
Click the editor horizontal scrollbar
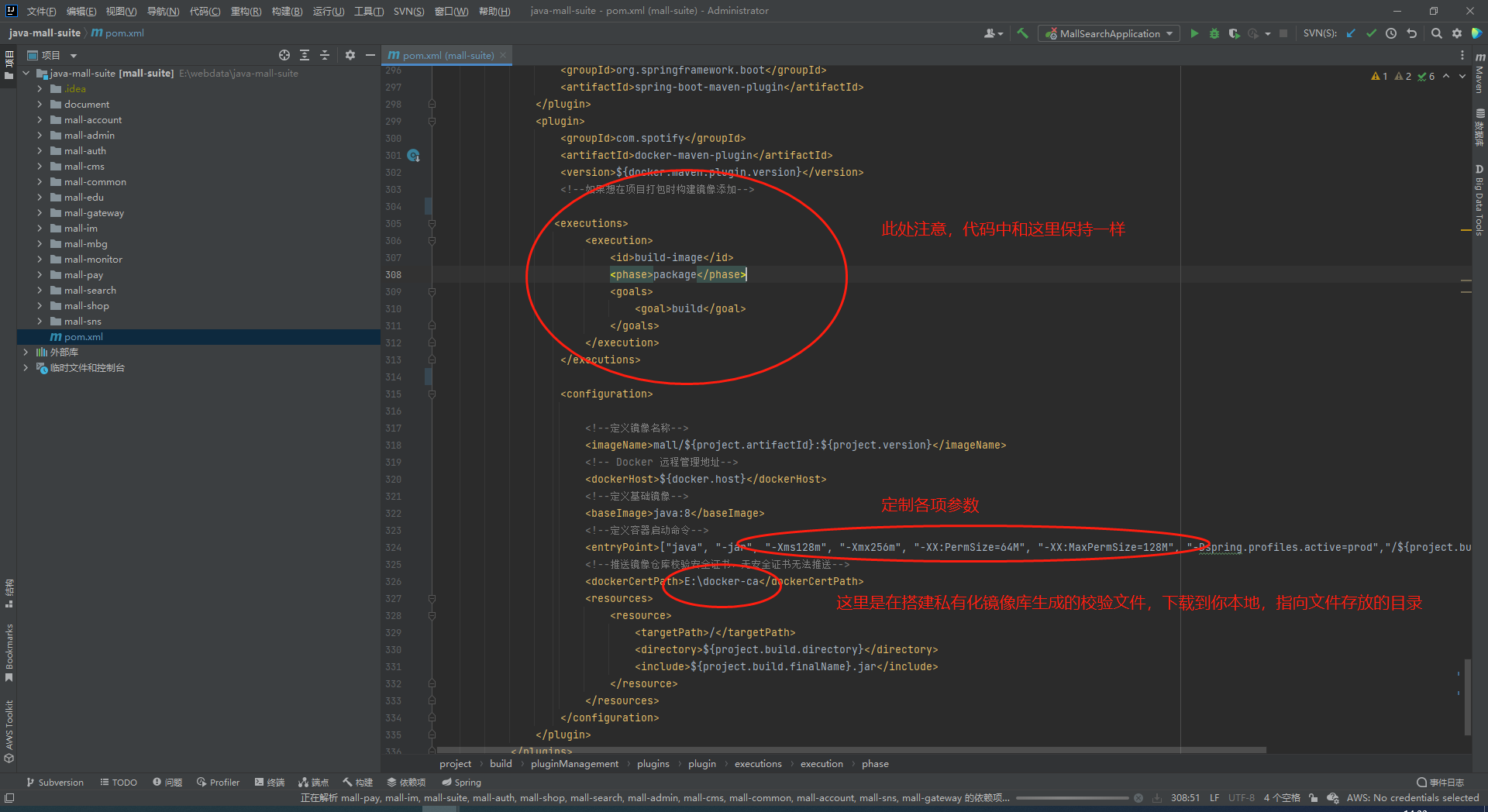point(851,750)
